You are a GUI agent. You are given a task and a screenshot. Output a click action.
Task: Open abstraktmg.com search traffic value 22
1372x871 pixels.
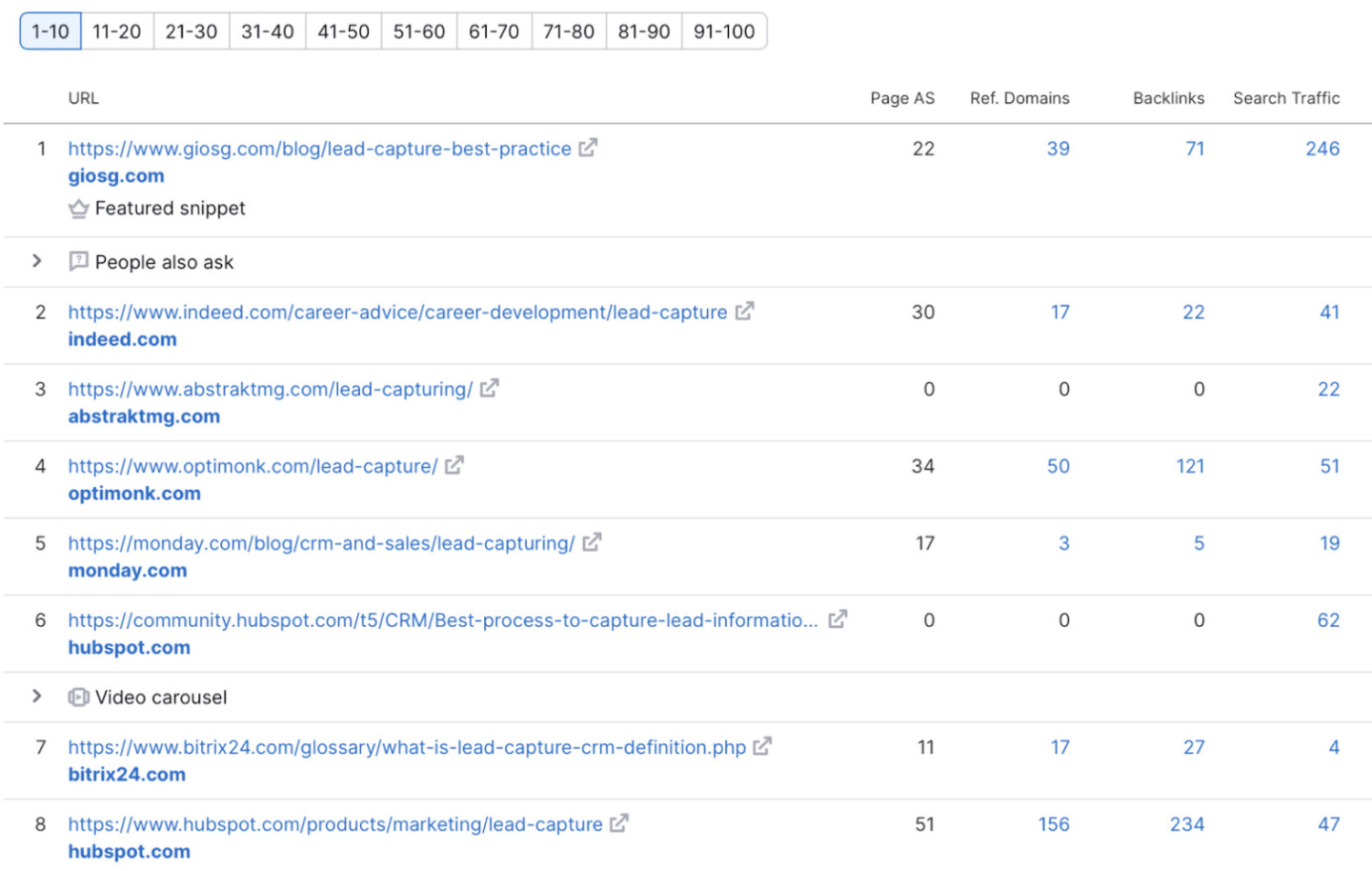pos(1328,389)
